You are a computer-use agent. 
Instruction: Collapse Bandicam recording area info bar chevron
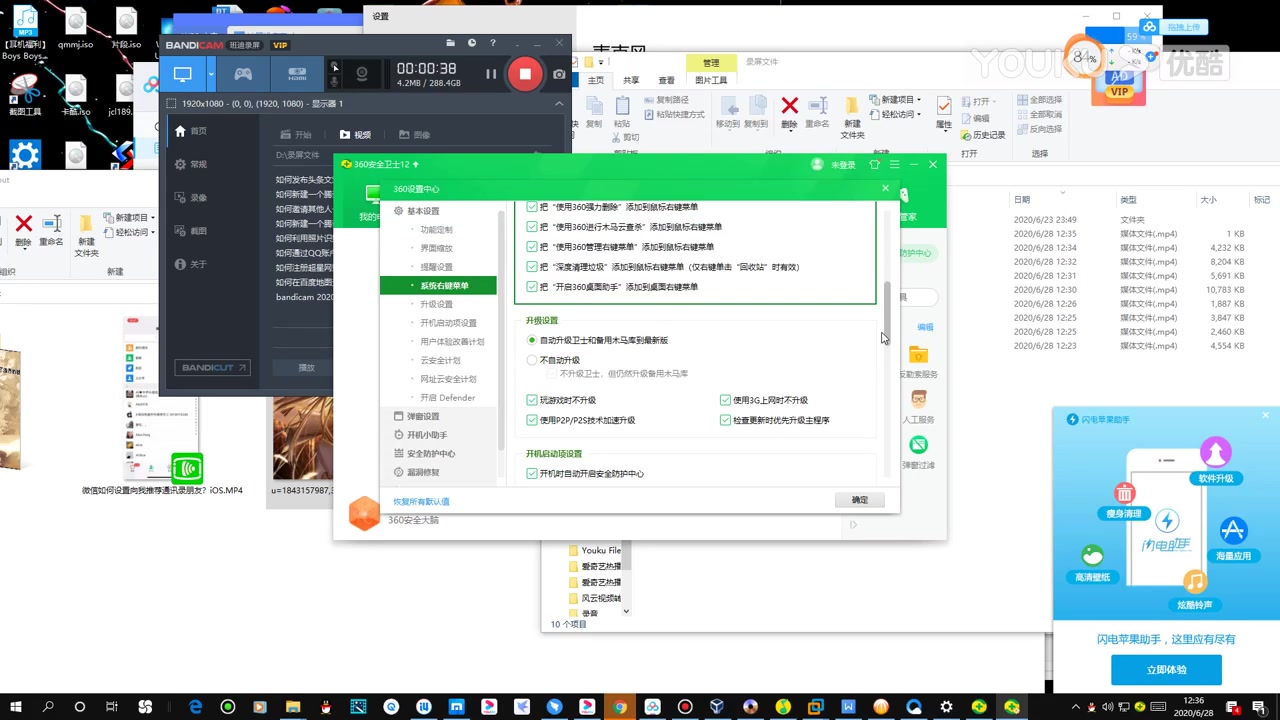point(559,104)
